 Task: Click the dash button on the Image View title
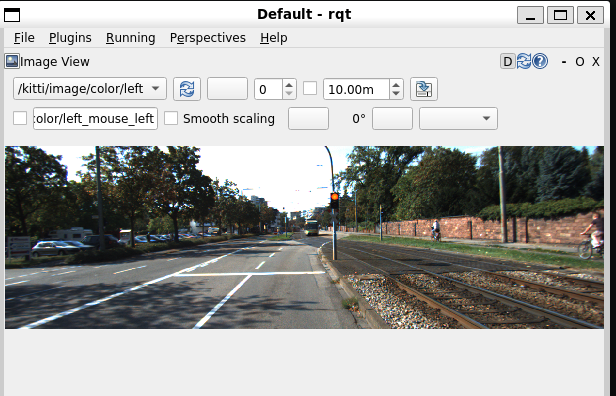tap(564, 62)
